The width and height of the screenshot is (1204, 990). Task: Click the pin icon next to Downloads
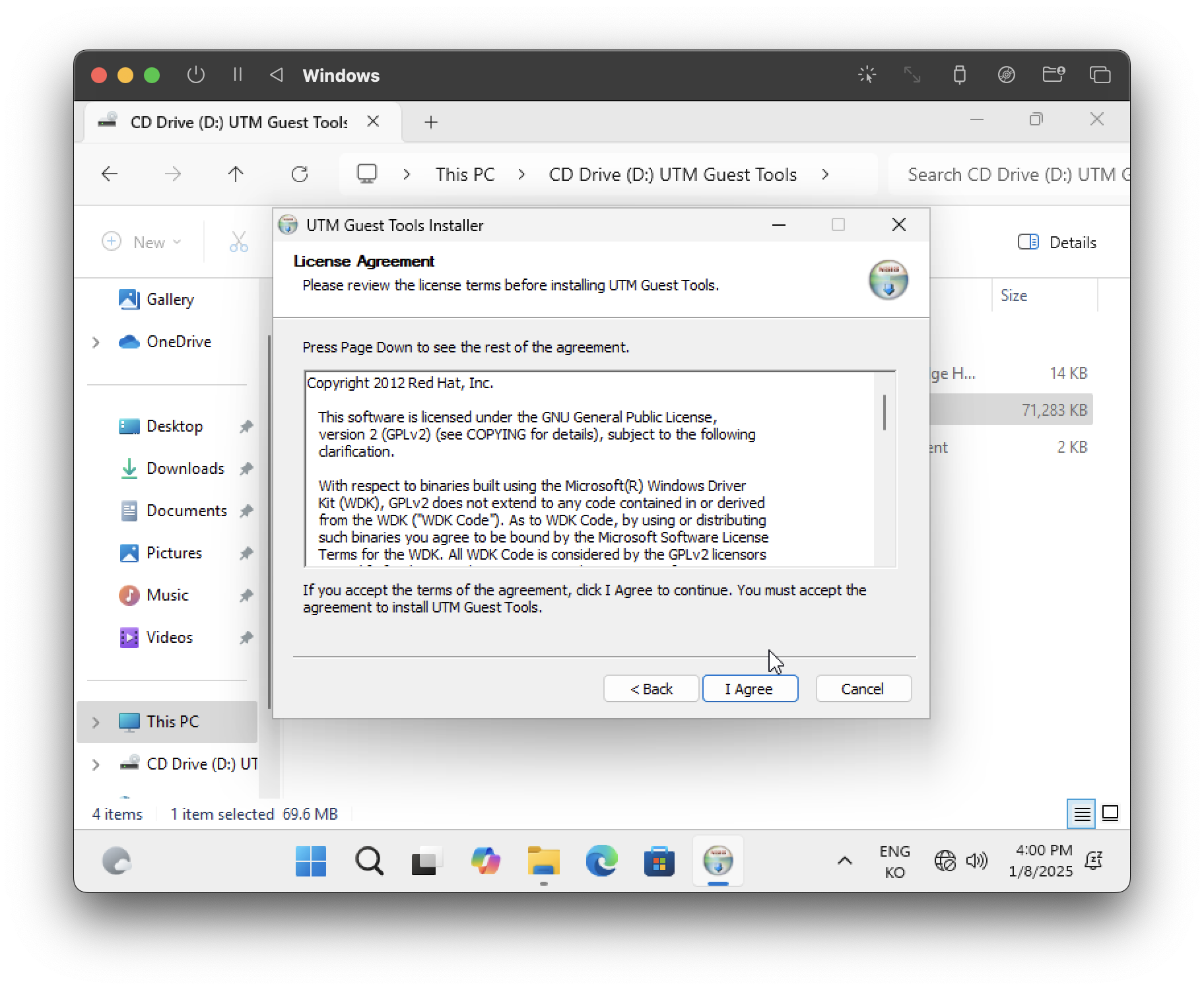click(x=246, y=469)
